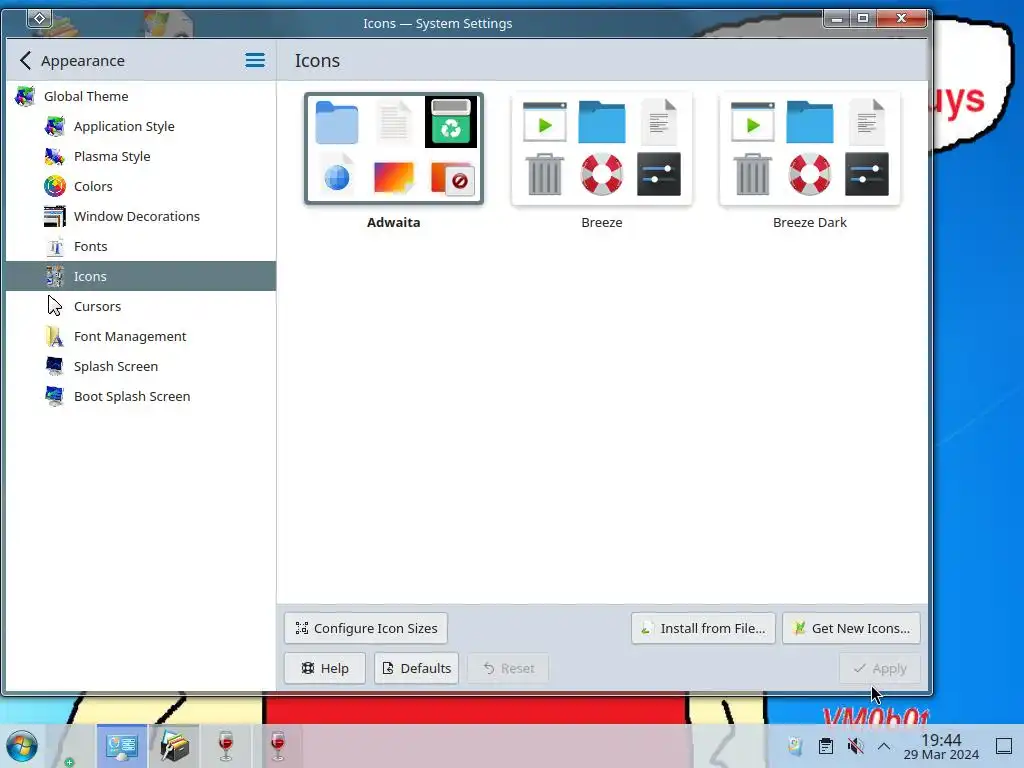
Task: Open the Application Style page
Action: coord(140,126)
